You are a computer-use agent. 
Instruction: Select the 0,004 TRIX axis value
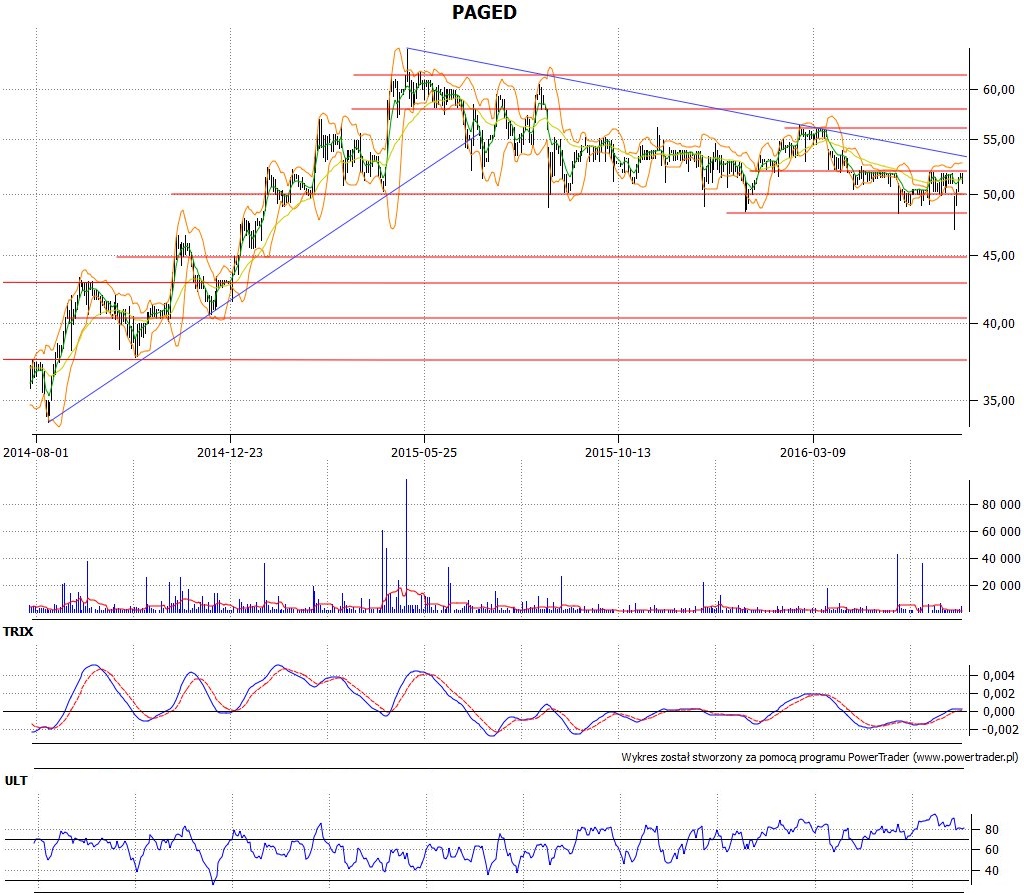[999, 675]
